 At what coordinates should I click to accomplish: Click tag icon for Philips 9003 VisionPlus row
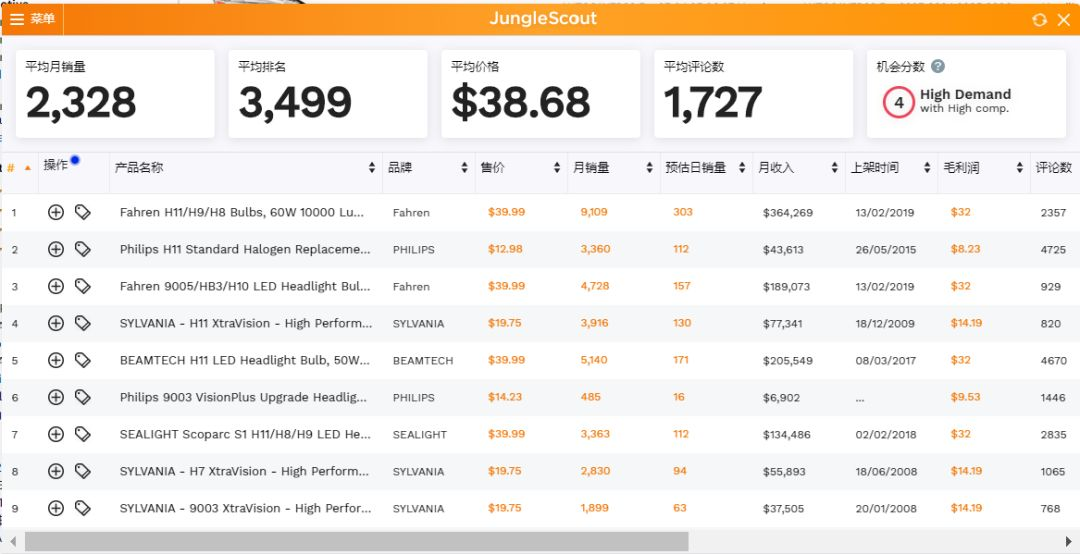click(x=83, y=397)
